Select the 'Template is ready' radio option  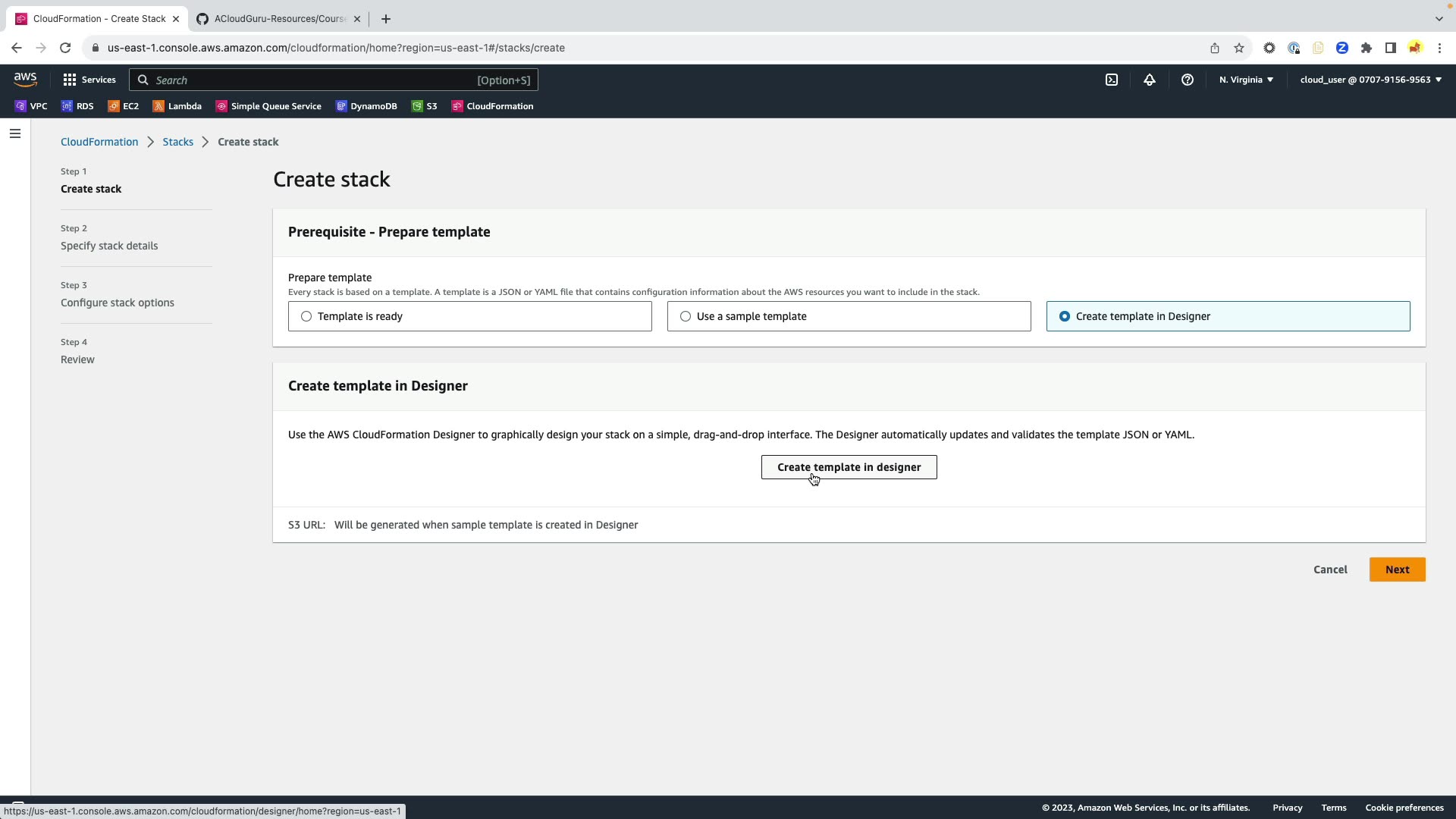click(306, 316)
